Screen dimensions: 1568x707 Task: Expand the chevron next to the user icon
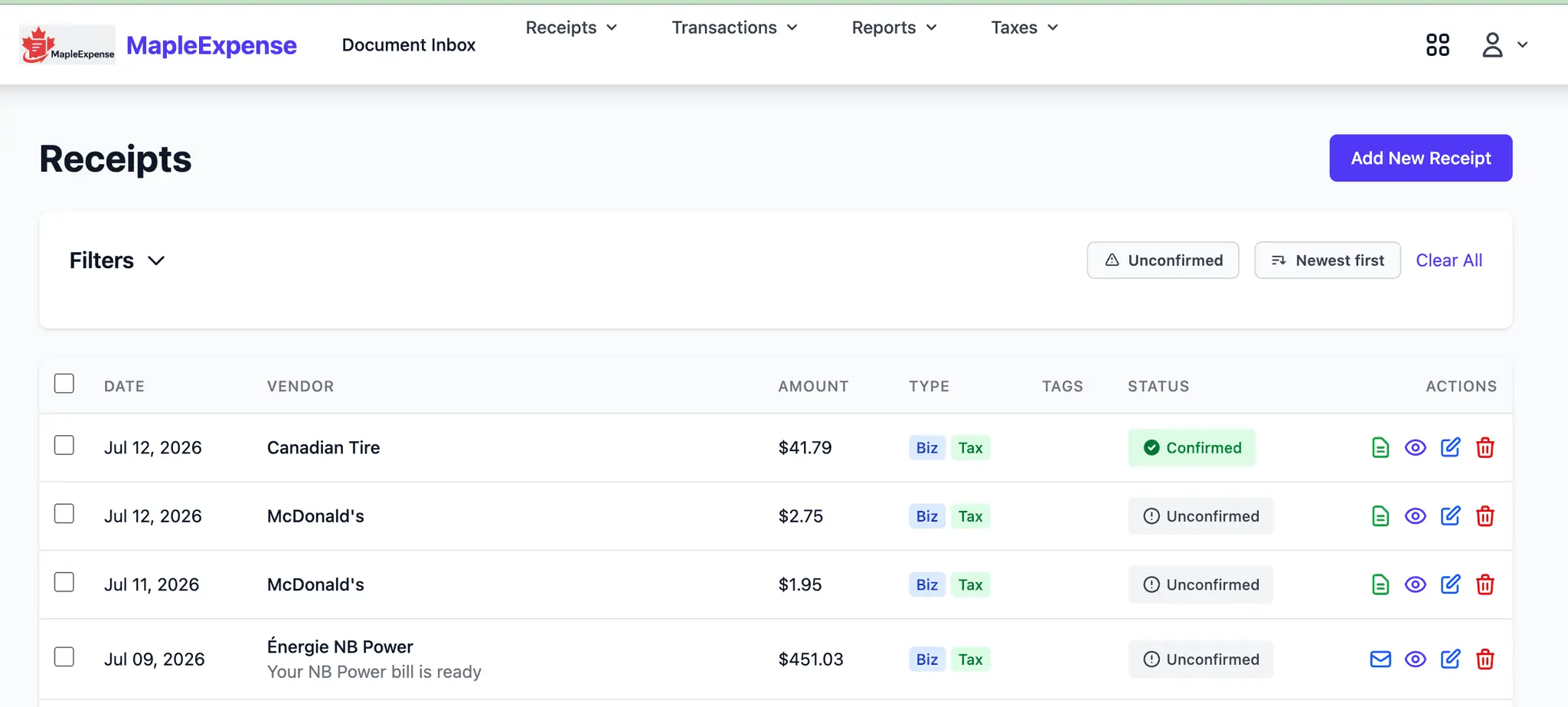pos(1522,44)
